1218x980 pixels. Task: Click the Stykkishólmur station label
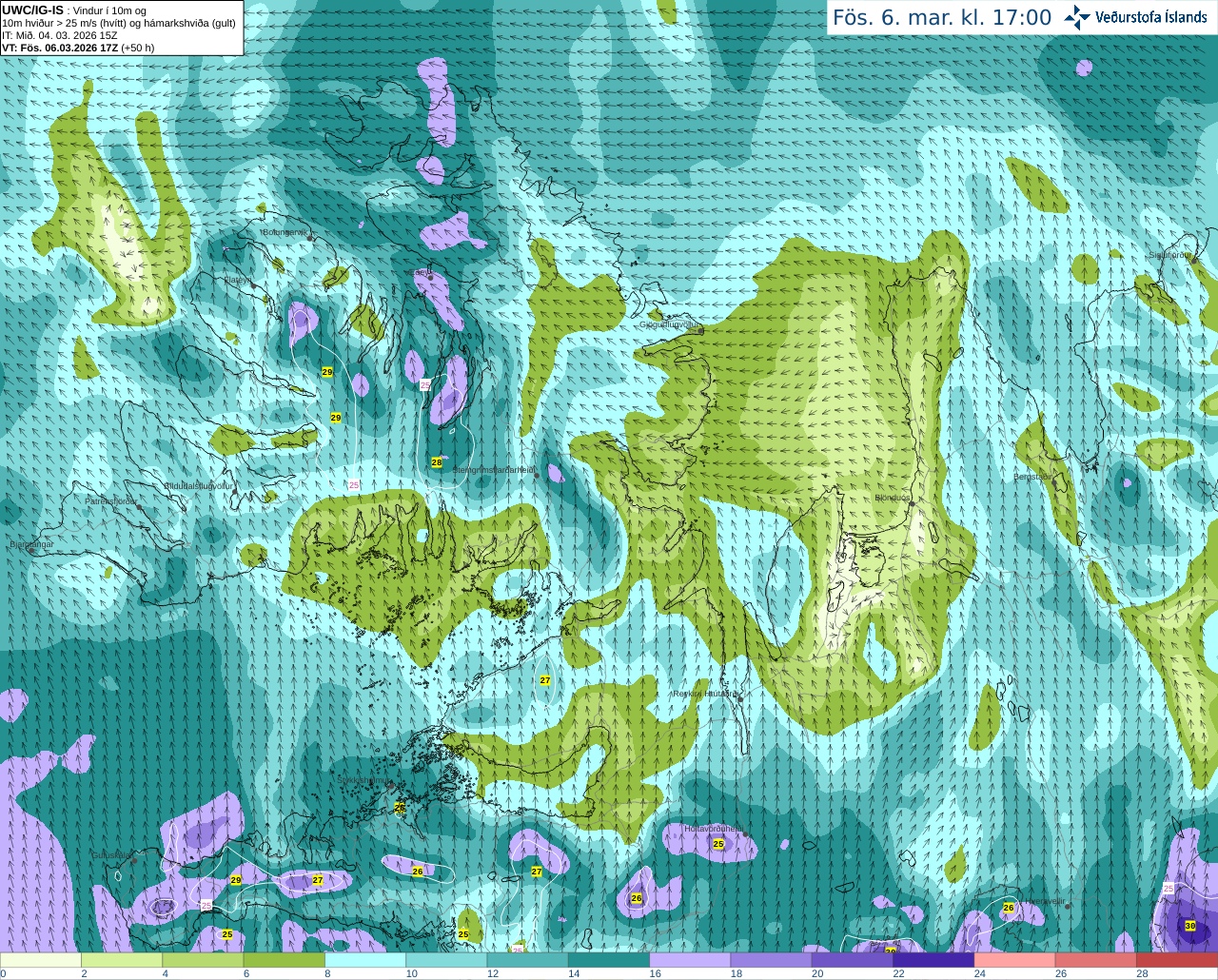click(363, 780)
